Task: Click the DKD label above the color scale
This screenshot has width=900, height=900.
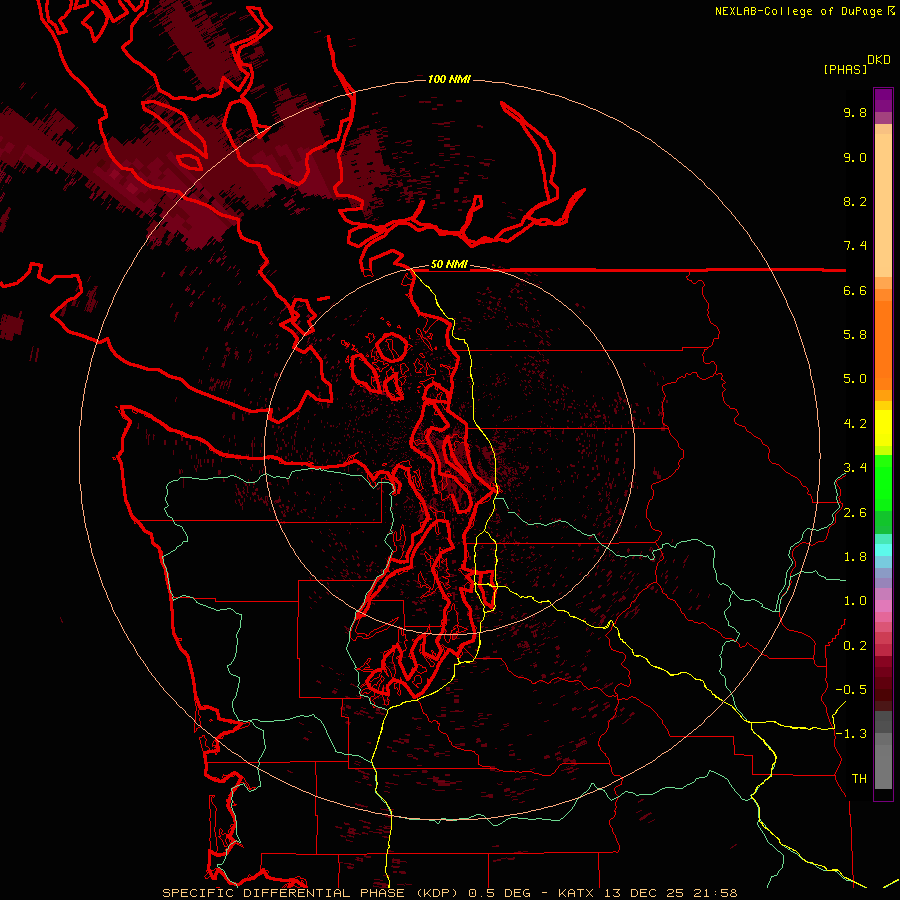Action: click(x=879, y=60)
